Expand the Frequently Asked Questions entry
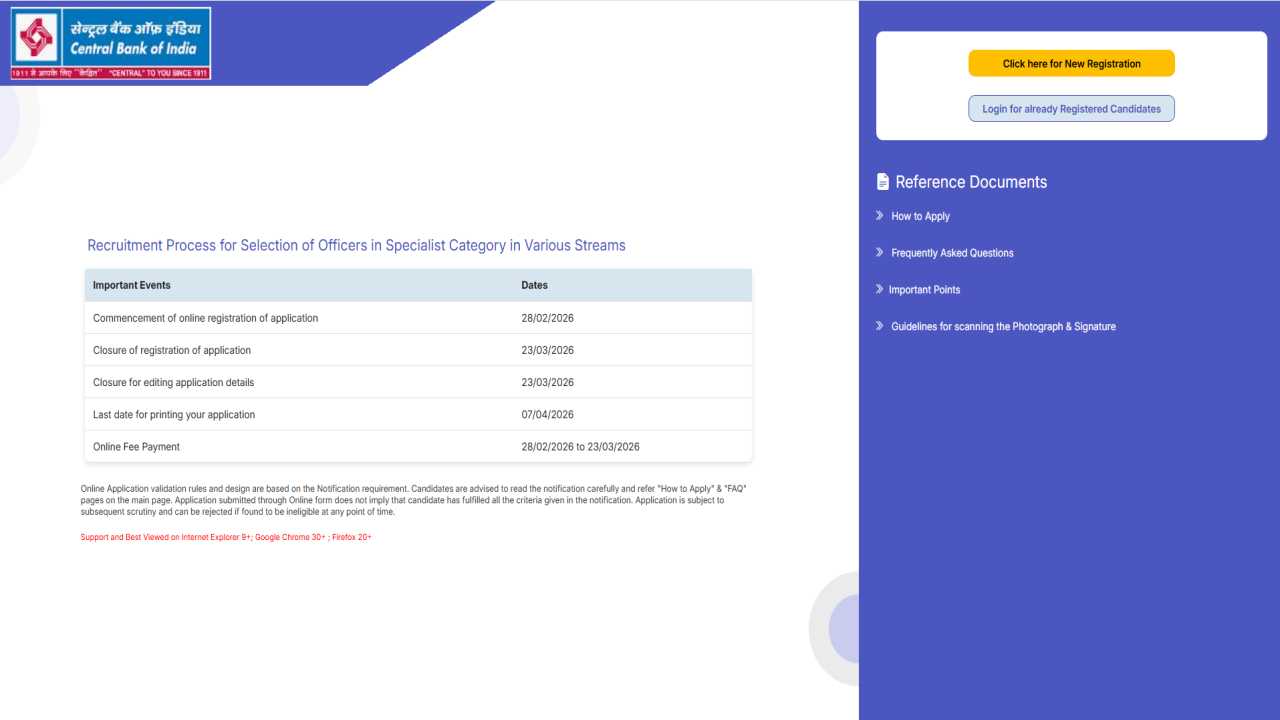 point(951,253)
